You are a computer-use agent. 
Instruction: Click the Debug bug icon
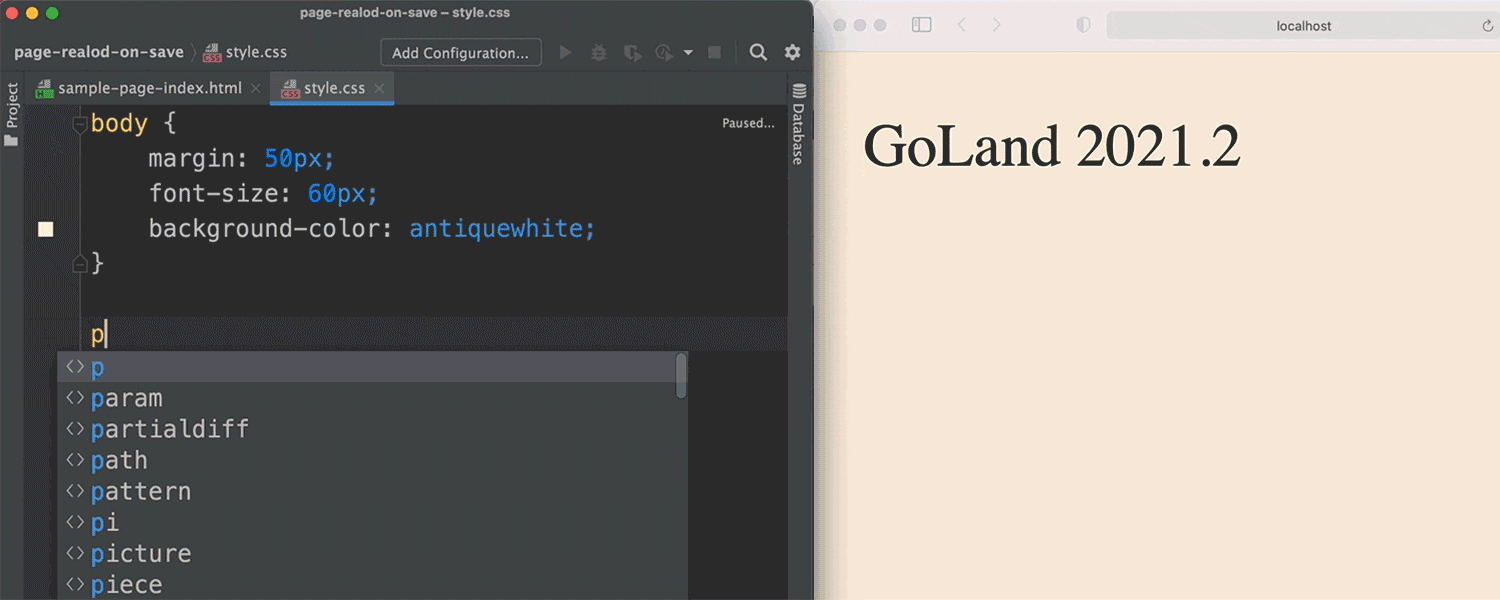click(599, 53)
